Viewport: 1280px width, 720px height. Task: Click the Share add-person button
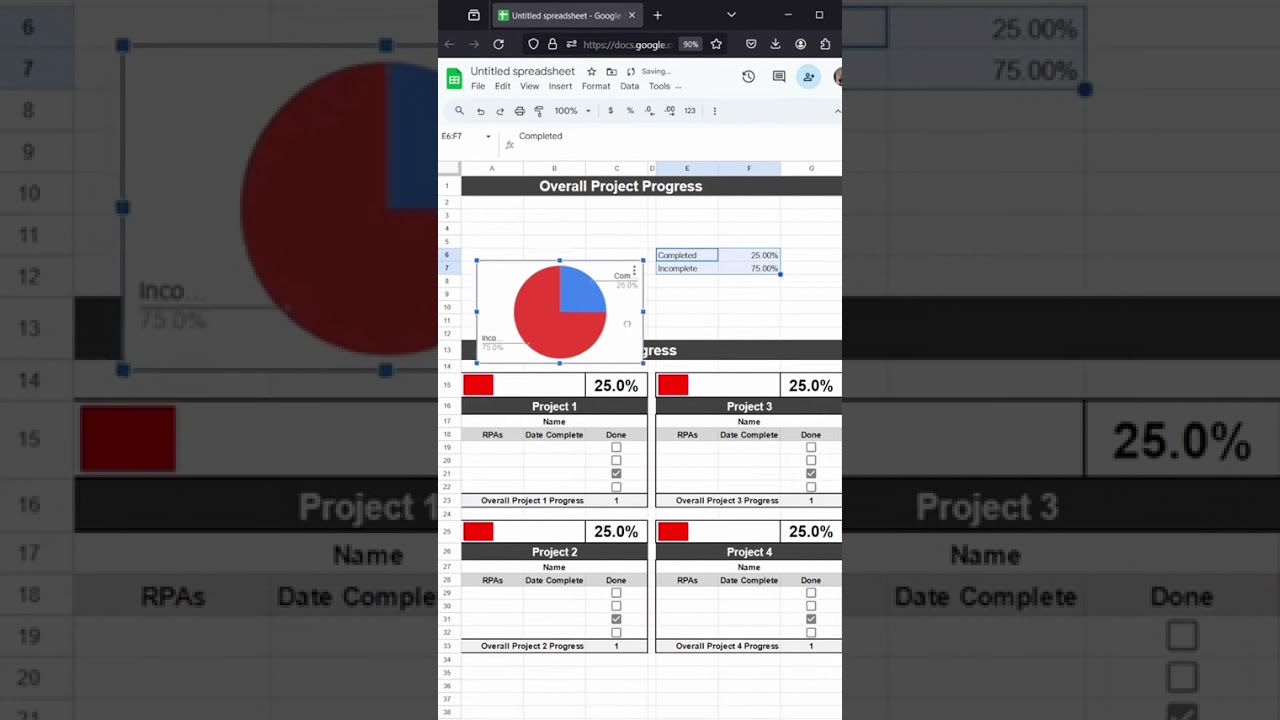point(808,77)
